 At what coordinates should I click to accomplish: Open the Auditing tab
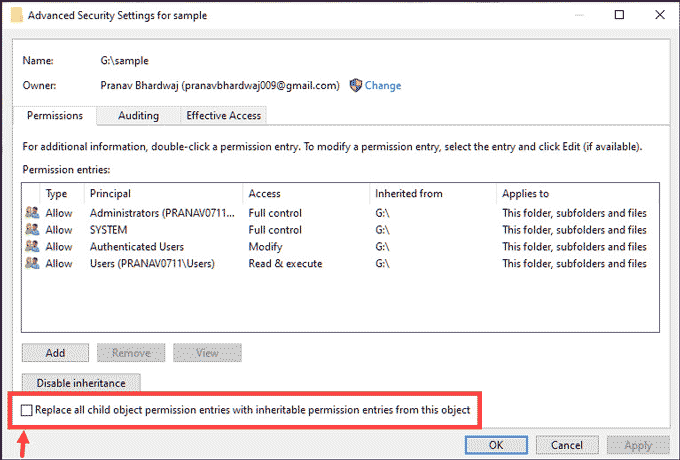pos(138,116)
